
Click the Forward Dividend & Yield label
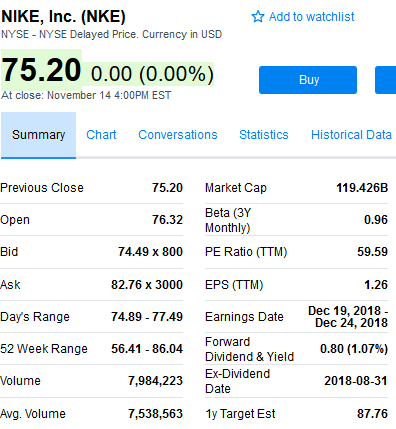tap(249, 349)
